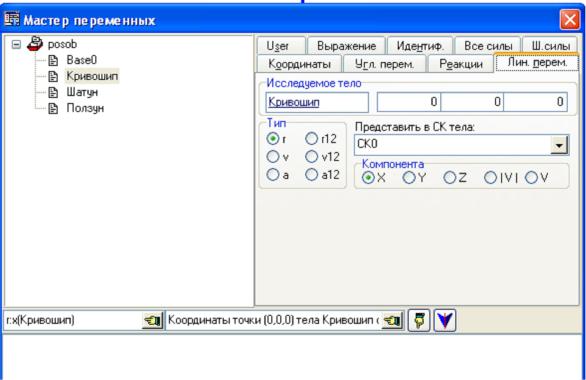Viewport: 586px width, 380px height.
Task: Switch to the Ш.силы tab
Action: (x=550, y=46)
